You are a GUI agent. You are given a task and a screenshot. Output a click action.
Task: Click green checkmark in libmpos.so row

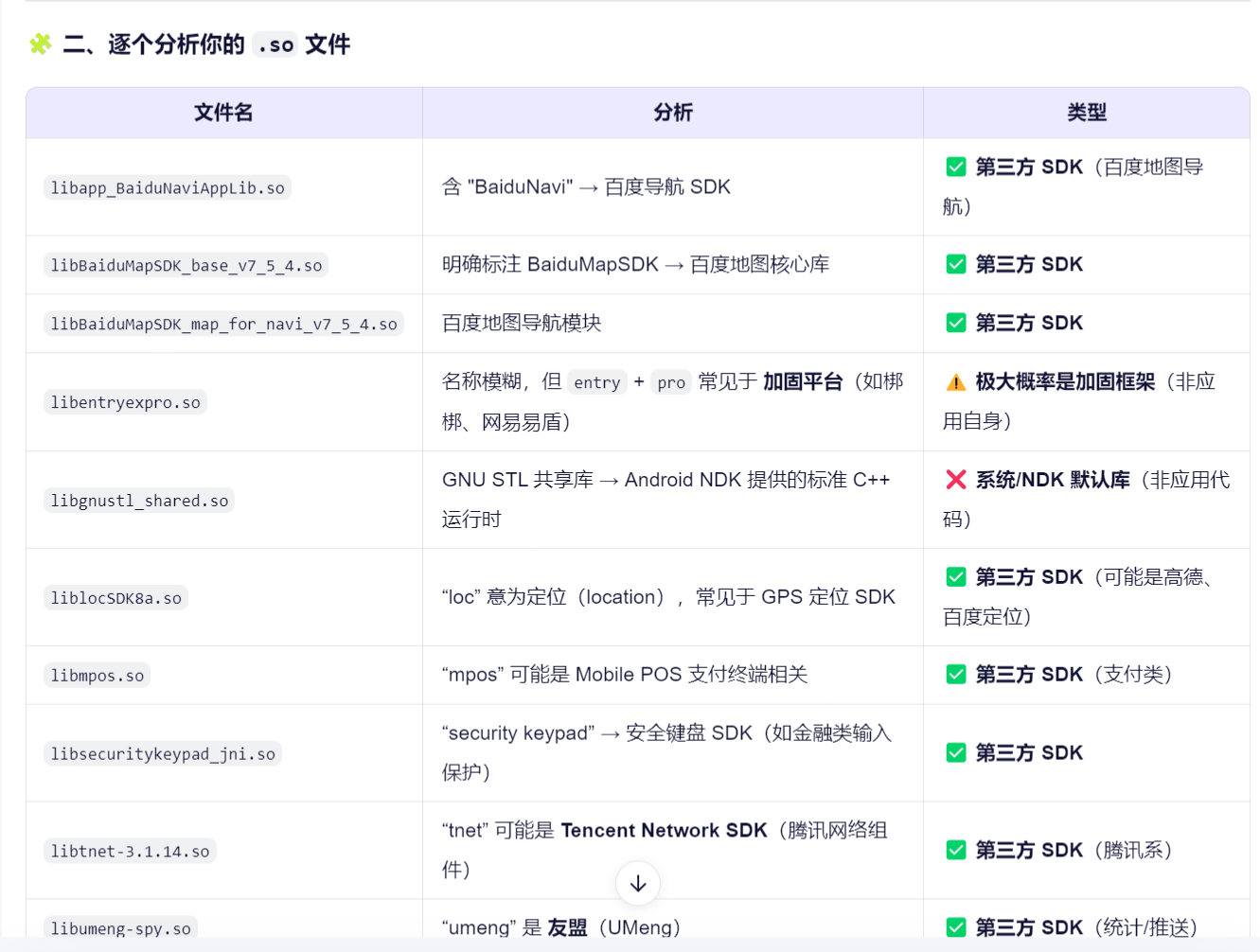tap(956, 675)
